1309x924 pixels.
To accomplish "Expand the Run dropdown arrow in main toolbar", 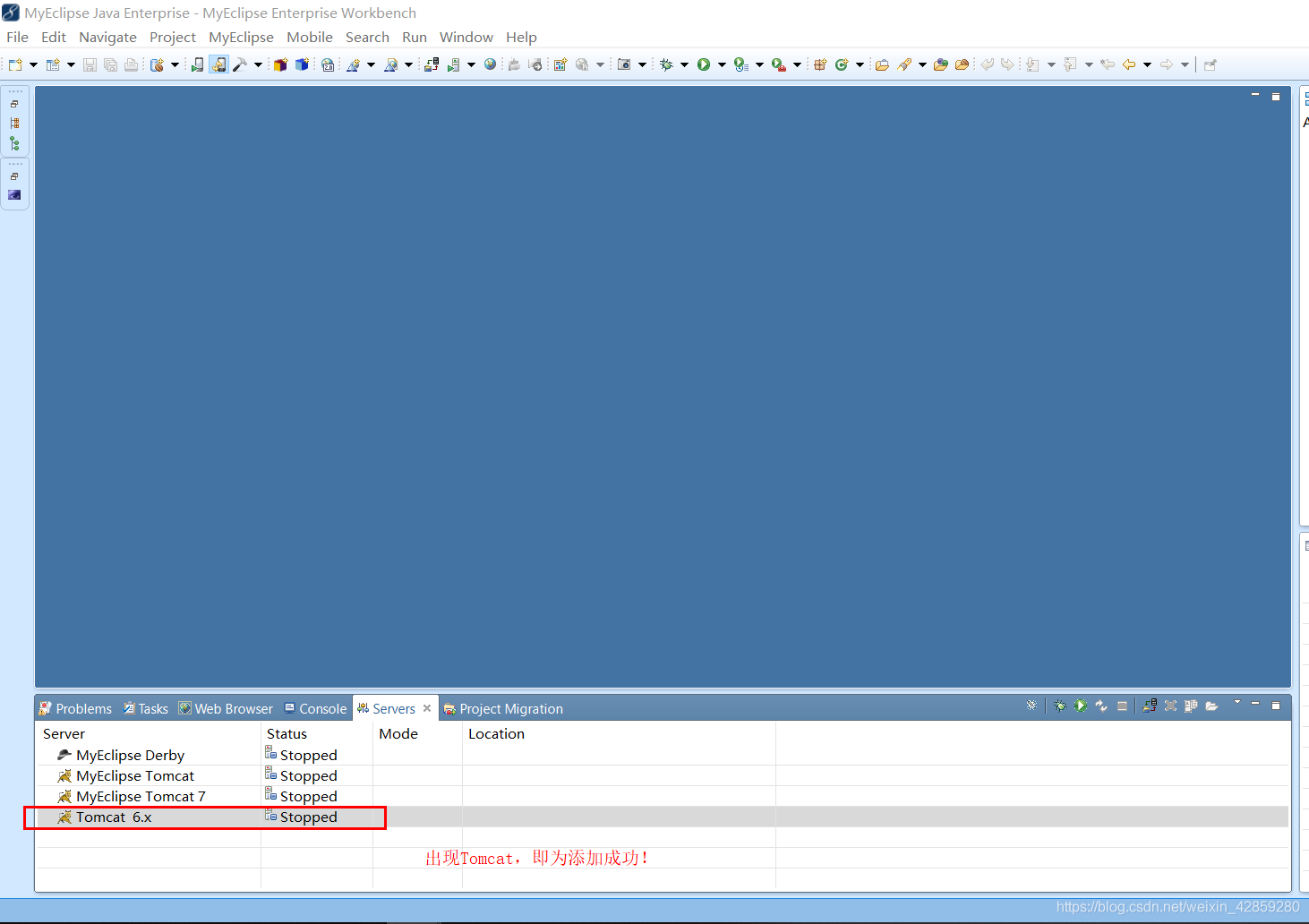I will (722, 64).
